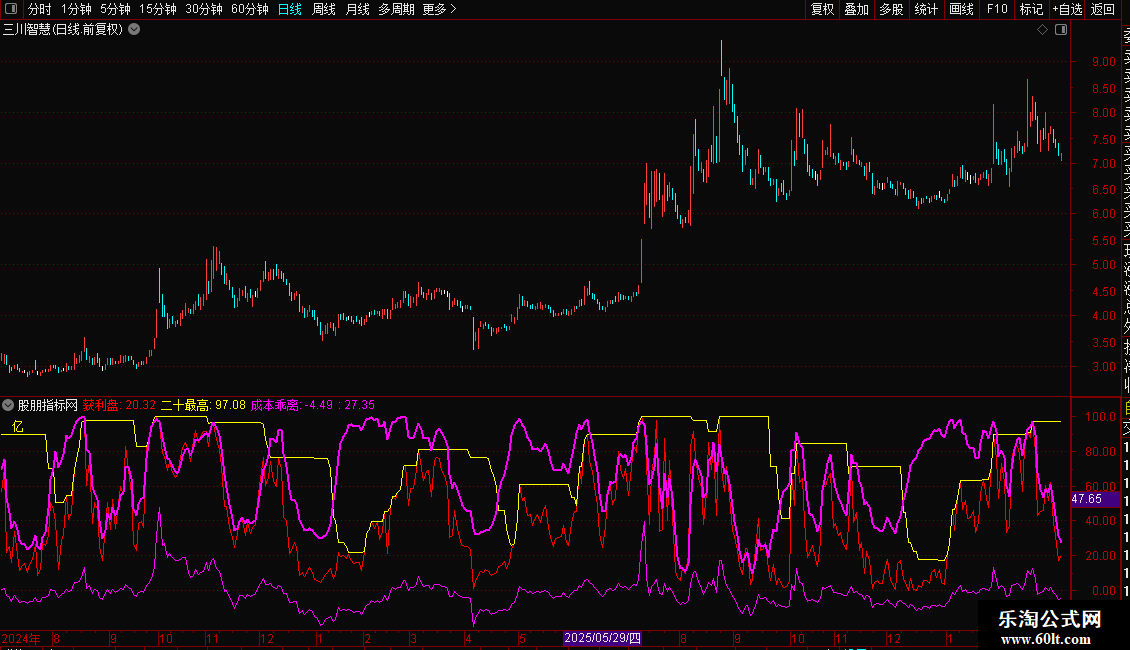Click the 9.00 price axis label
This screenshot has width=1130, height=650.
[x=1103, y=62]
